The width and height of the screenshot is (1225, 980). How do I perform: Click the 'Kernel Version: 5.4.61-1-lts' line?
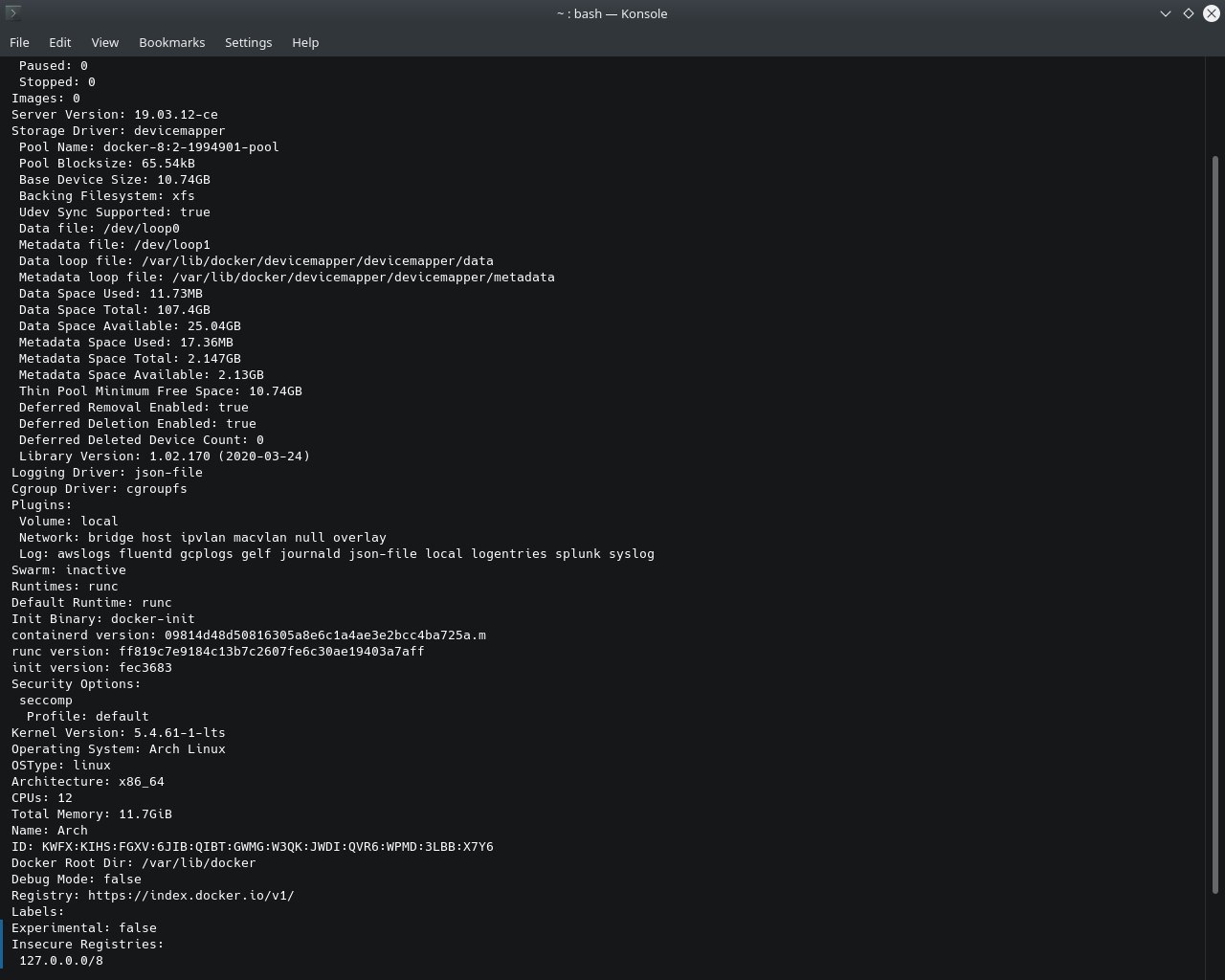coord(119,733)
